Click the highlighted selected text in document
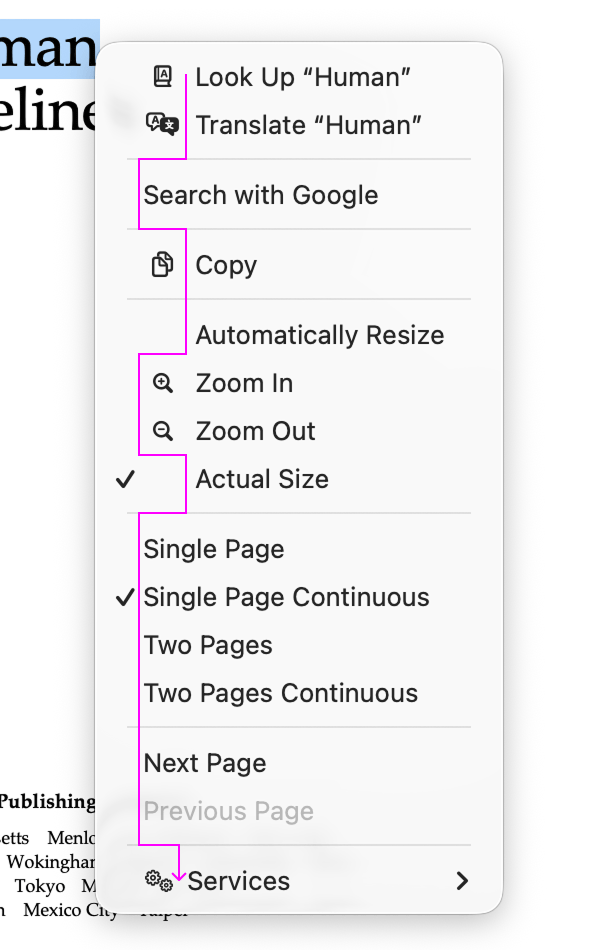 48,48
